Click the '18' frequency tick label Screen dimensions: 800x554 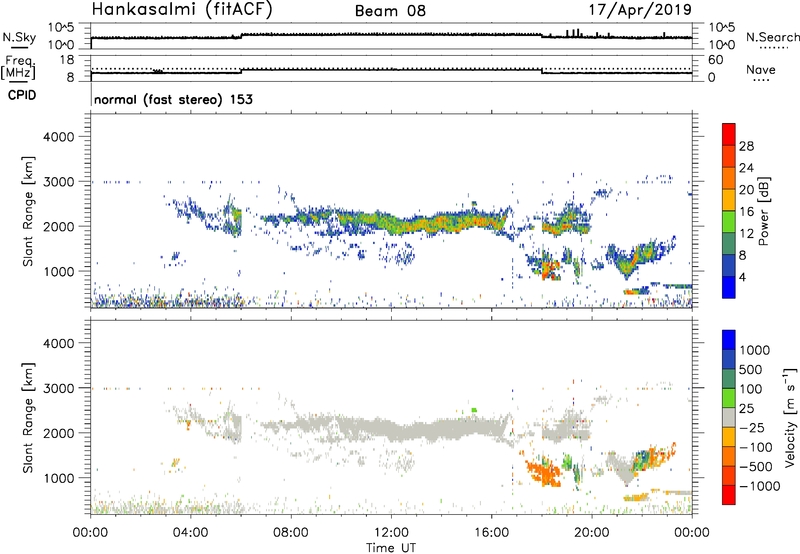pos(66,60)
